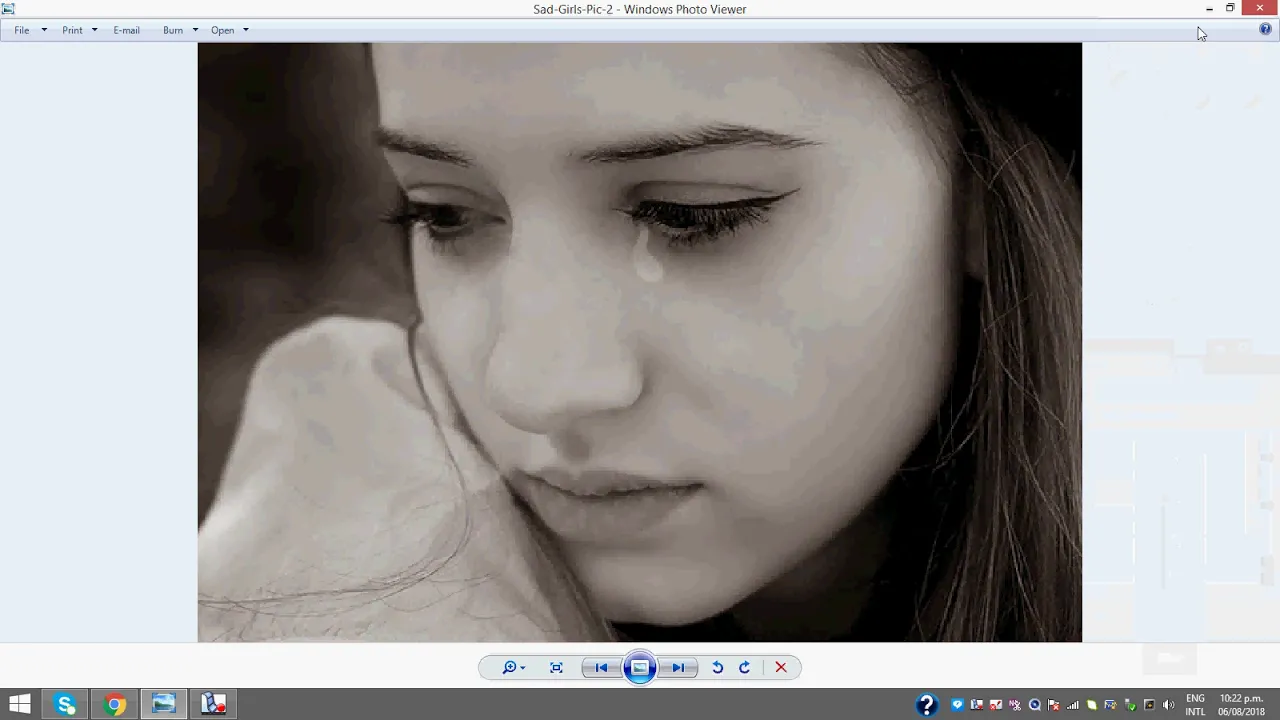
Task: Open the Windows Start menu
Action: click(x=20, y=704)
